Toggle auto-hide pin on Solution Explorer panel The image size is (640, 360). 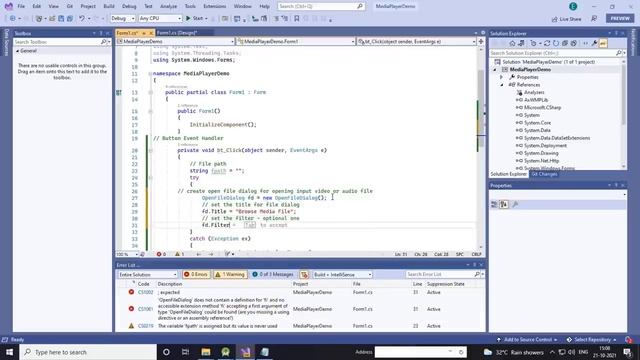coord(616,33)
